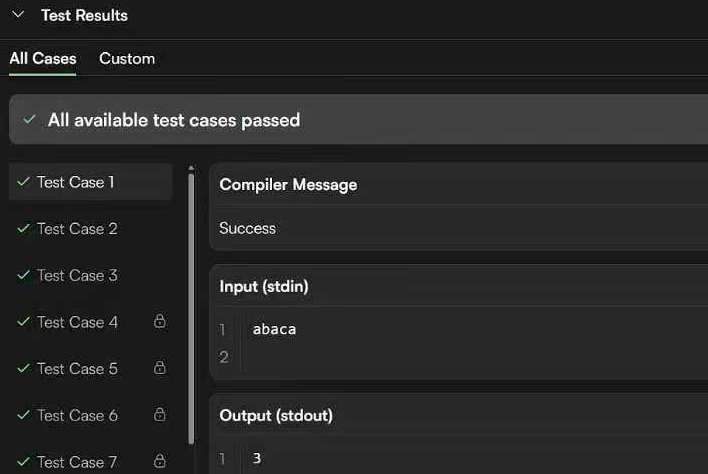The image size is (708, 474).
Task: Select Test Case 2
Action: point(77,229)
